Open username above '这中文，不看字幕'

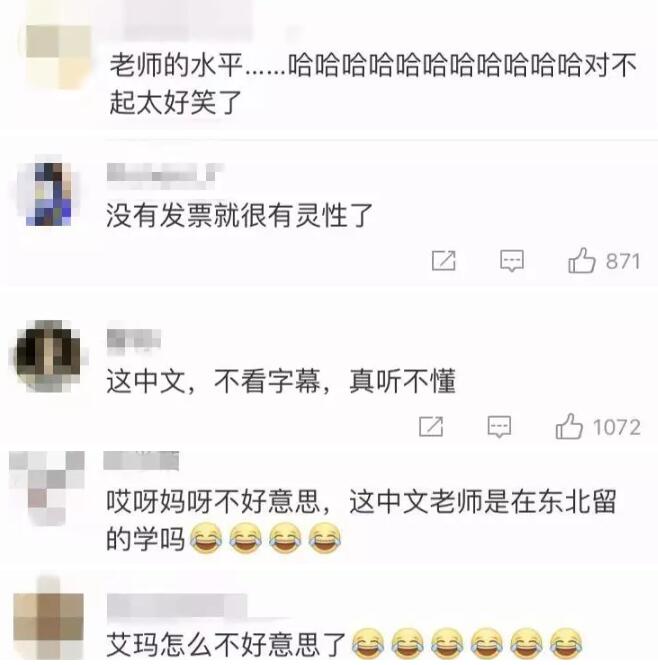click(134, 338)
